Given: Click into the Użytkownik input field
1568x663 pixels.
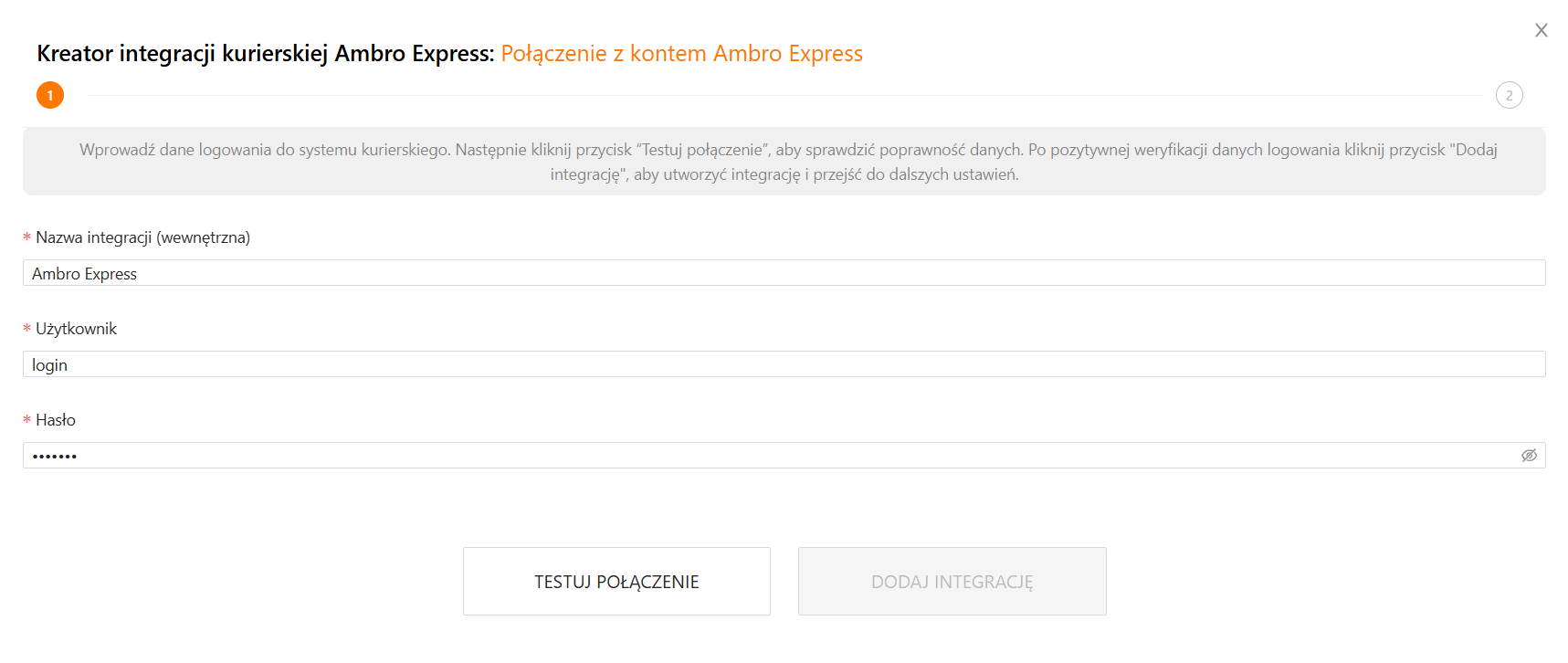Looking at the screenshot, I should [x=784, y=364].
